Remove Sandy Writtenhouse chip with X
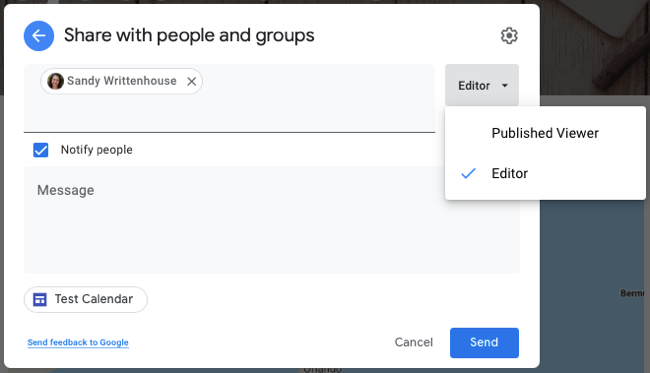Viewport: 650px width, 373px height. click(x=192, y=81)
